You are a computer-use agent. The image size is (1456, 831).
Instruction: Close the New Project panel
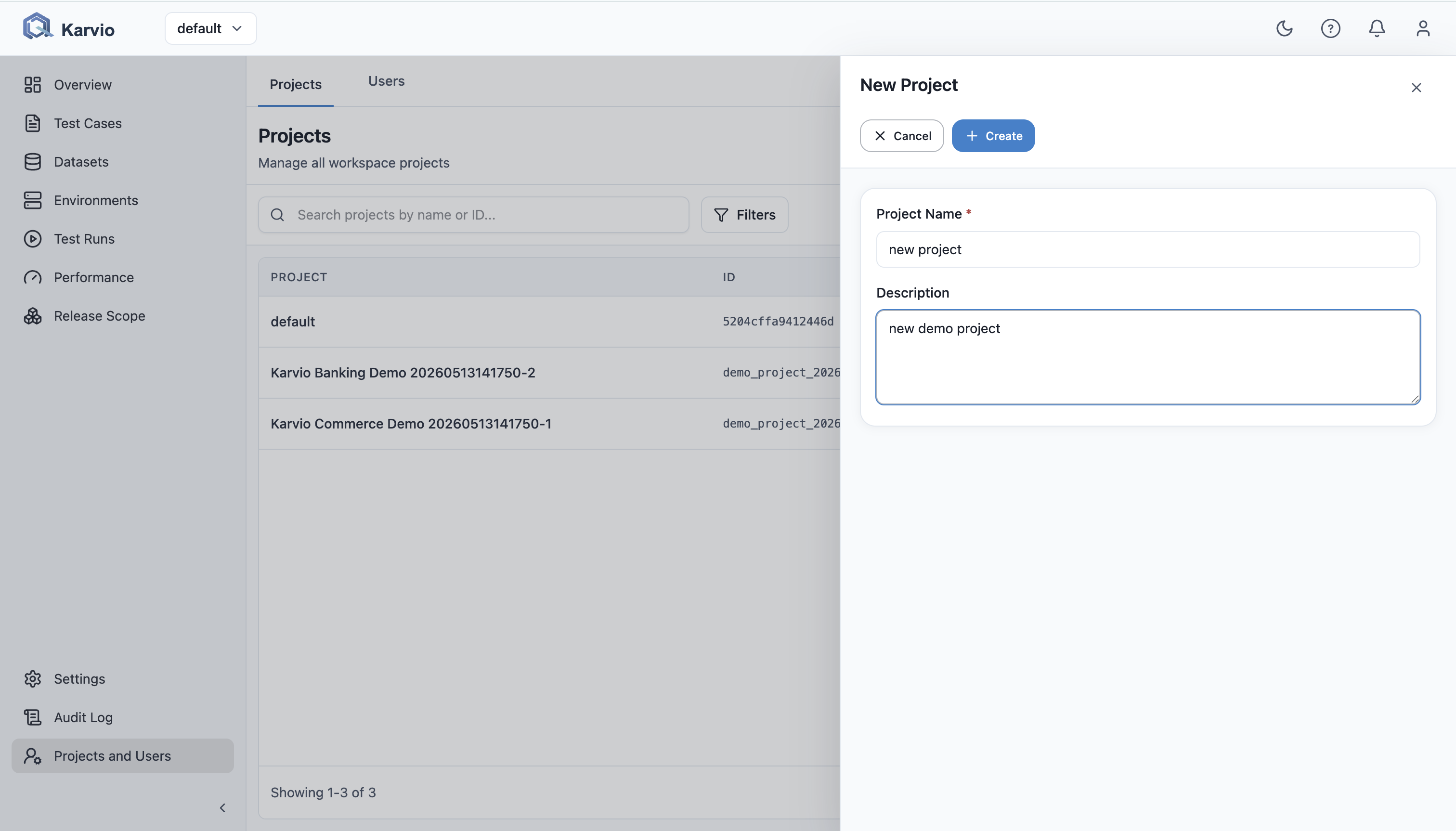pyautogui.click(x=1416, y=87)
